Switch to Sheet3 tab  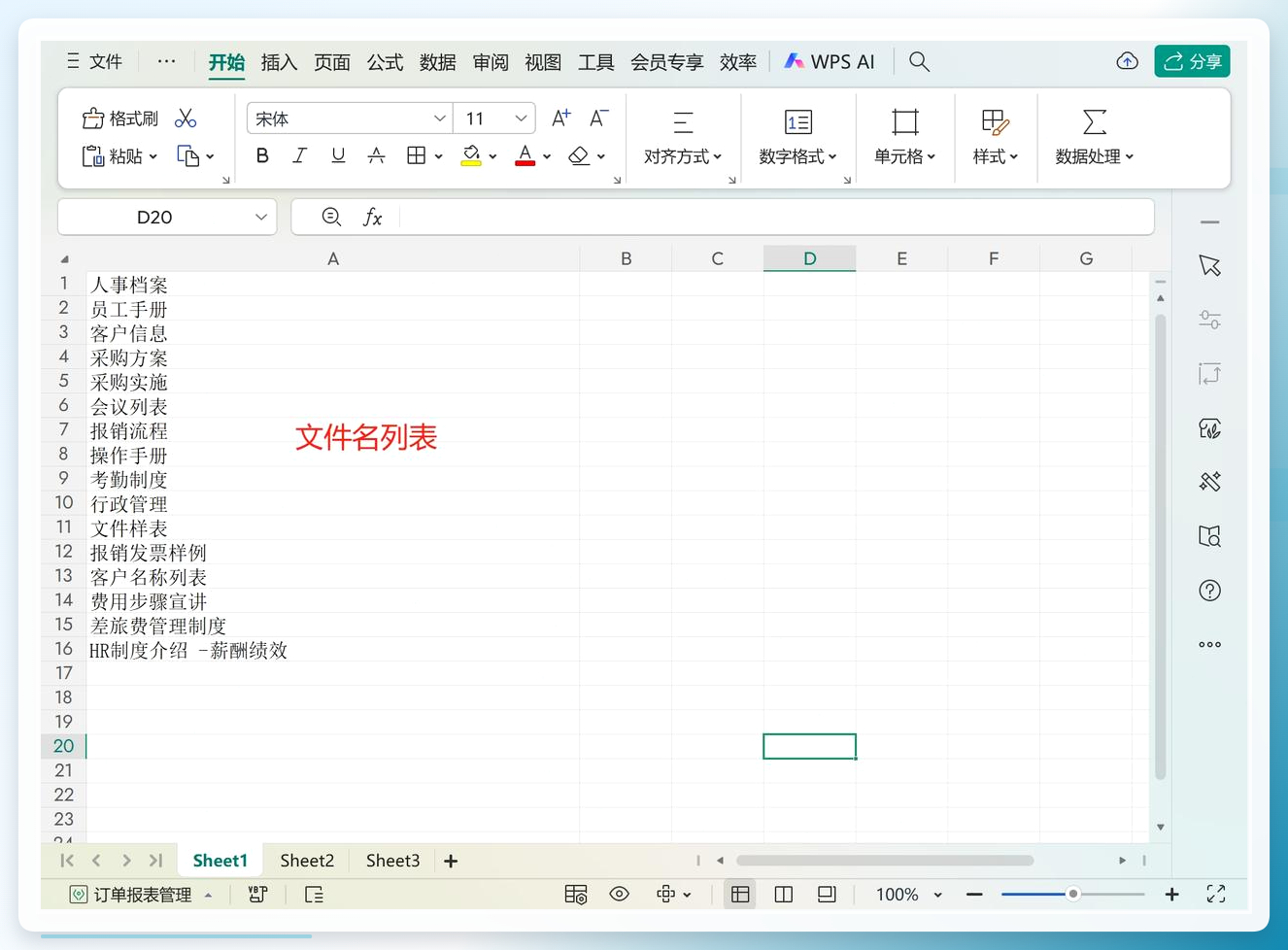tap(392, 861)
